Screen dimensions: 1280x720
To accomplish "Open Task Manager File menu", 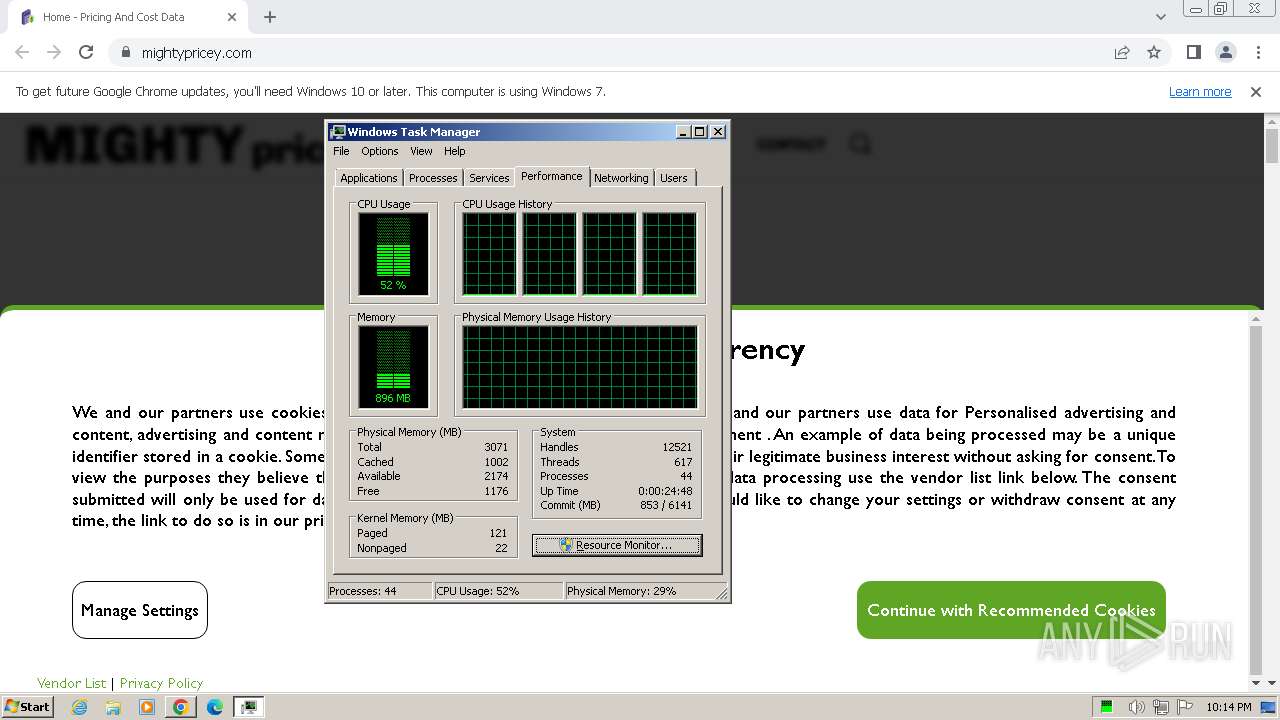I will click(x=341, y=151).
